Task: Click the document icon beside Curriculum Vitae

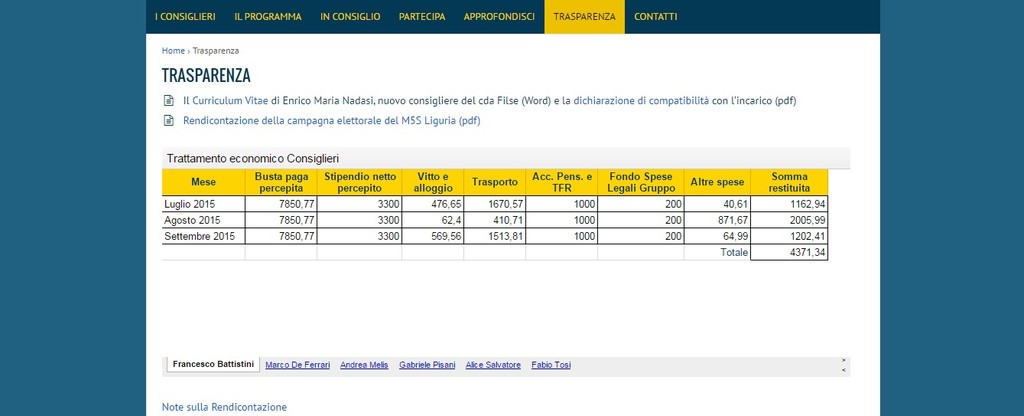Action: click(x=168, y=101)
